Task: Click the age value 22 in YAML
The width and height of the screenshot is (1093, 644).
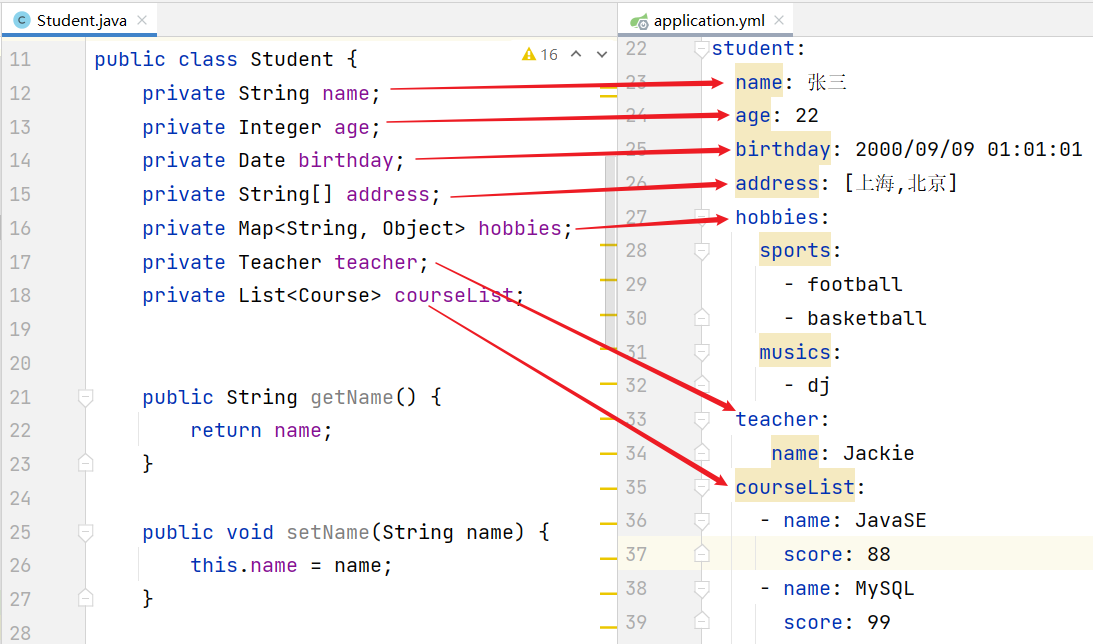Action: point(807,116)
